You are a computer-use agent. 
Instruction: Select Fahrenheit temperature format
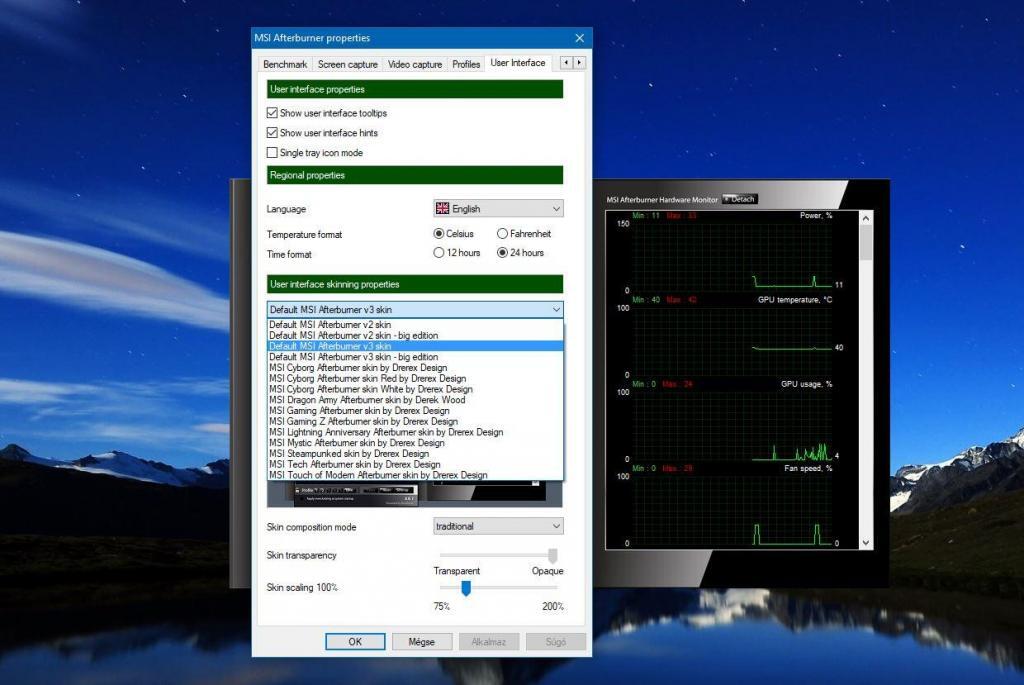[x=503, y=234]
